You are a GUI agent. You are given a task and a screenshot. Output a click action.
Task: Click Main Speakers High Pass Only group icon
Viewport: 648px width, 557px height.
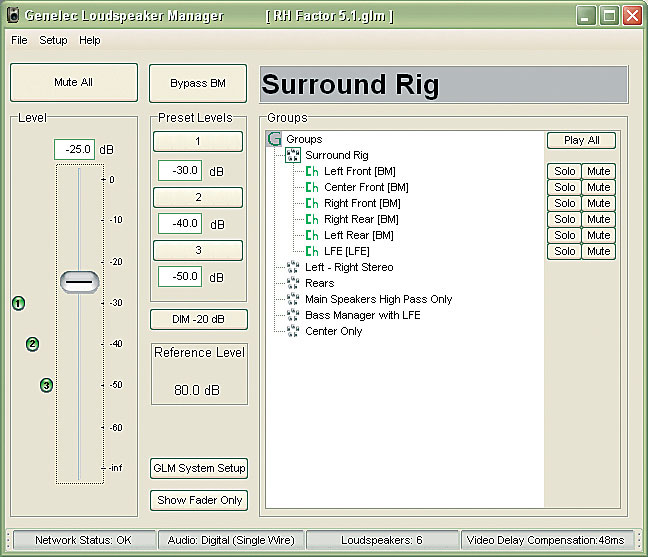coord(293,299)
